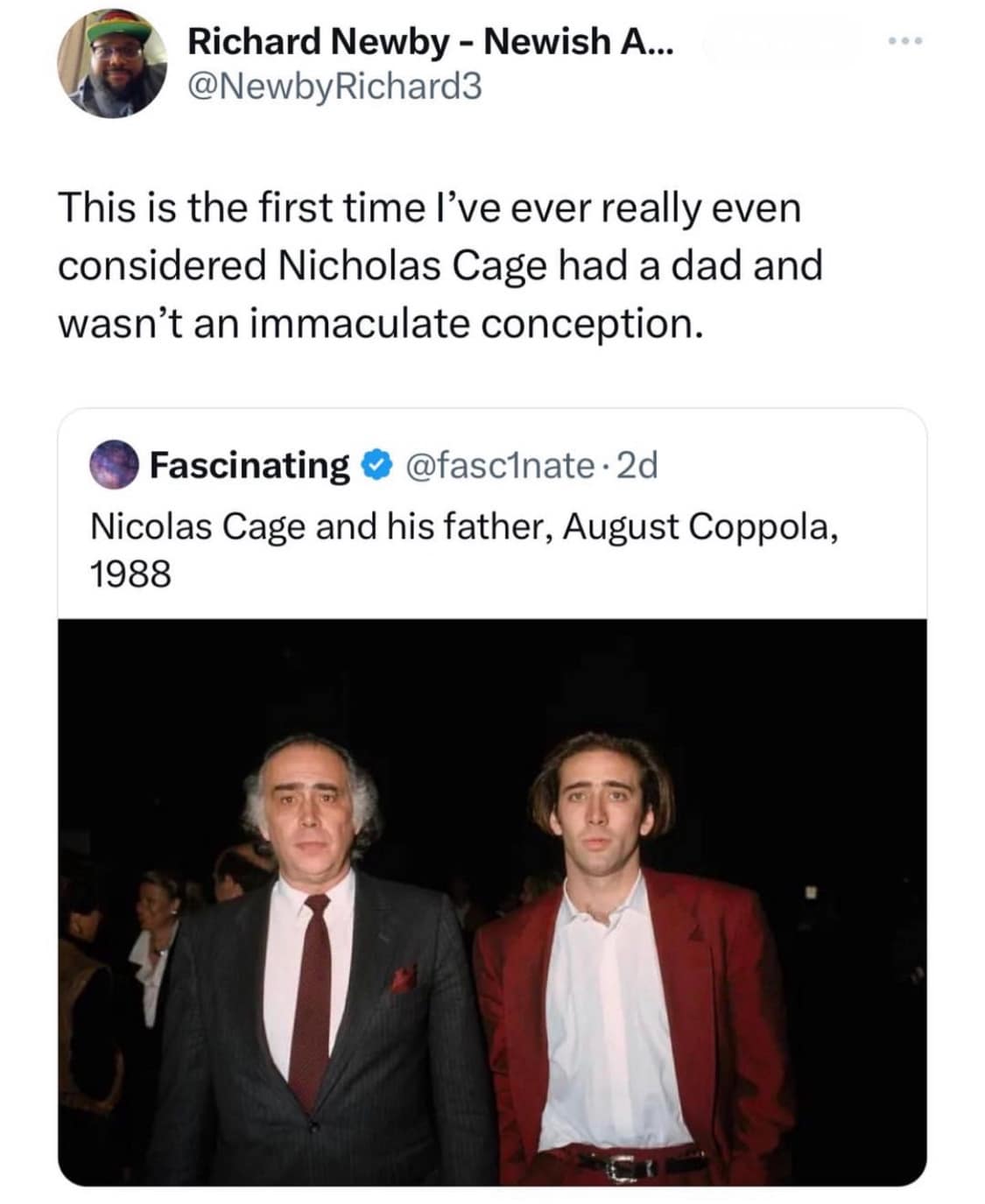Open @NewbyRichard3 profile via handle
The image size is (985, 1204).
point(337,87)
